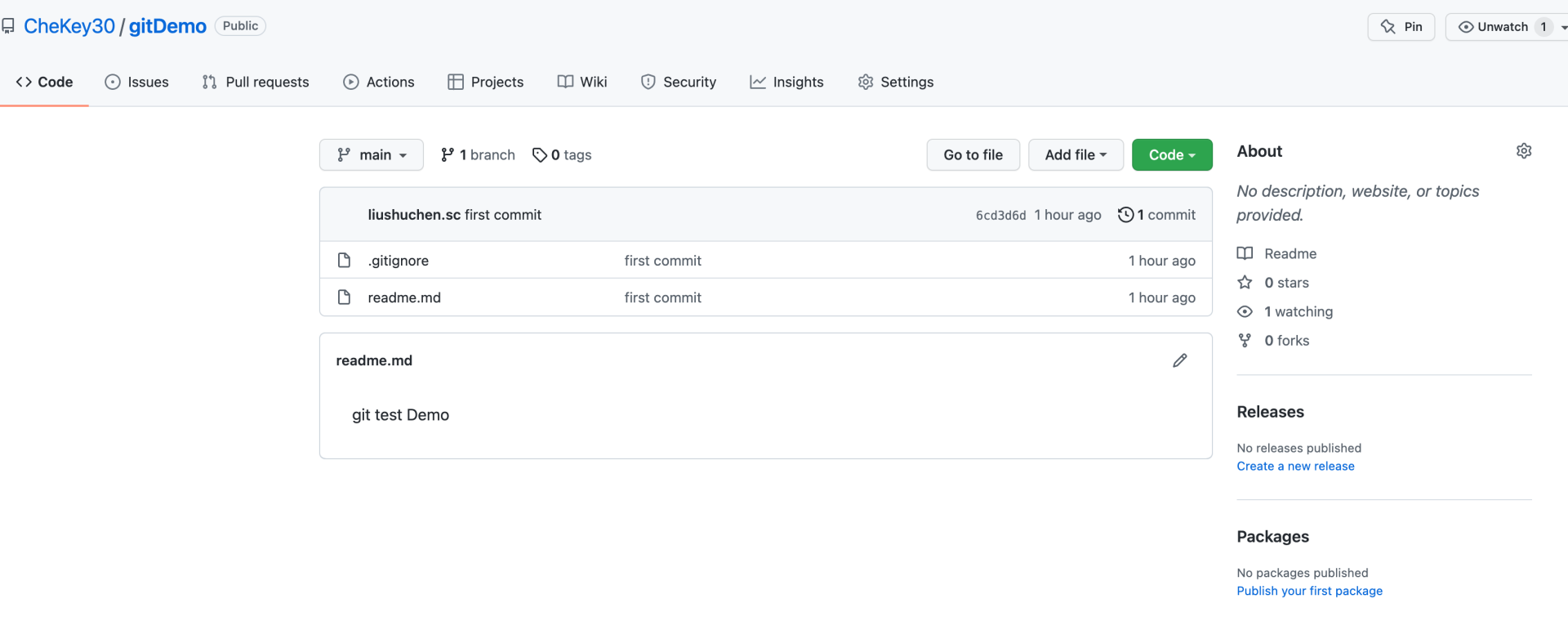View the 1 branch link
Screen dimensions: 1568x630
pos(478,154)
